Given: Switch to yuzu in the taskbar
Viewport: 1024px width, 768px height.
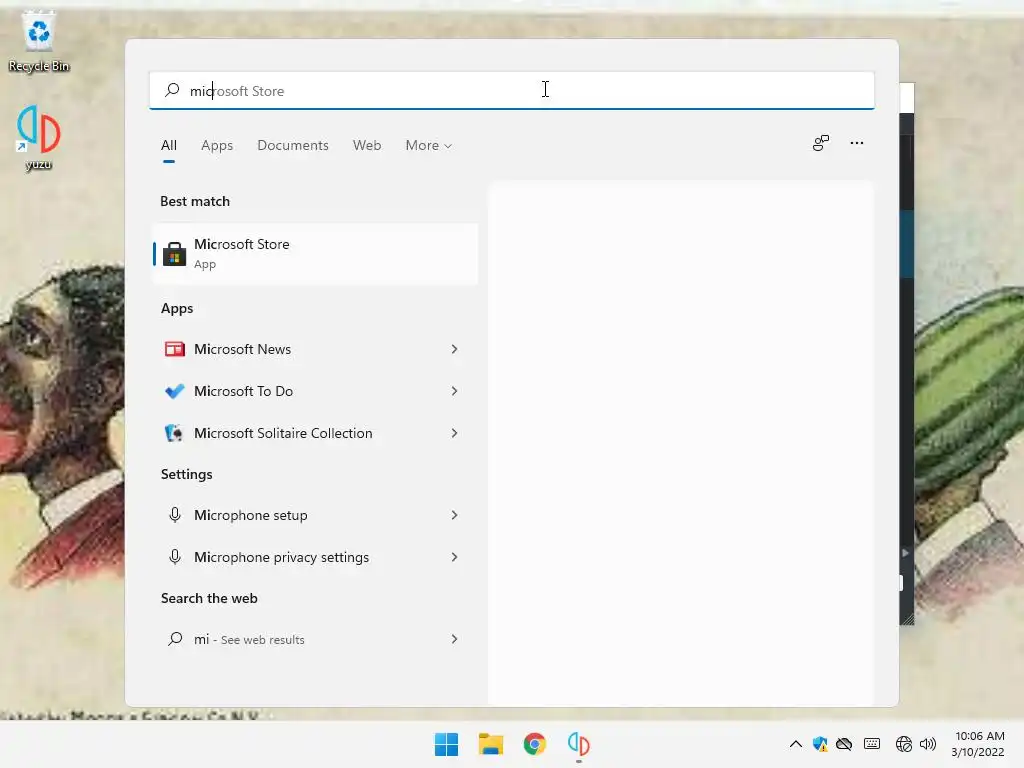Looking at the screenshot, I should (x=579, y=744).
